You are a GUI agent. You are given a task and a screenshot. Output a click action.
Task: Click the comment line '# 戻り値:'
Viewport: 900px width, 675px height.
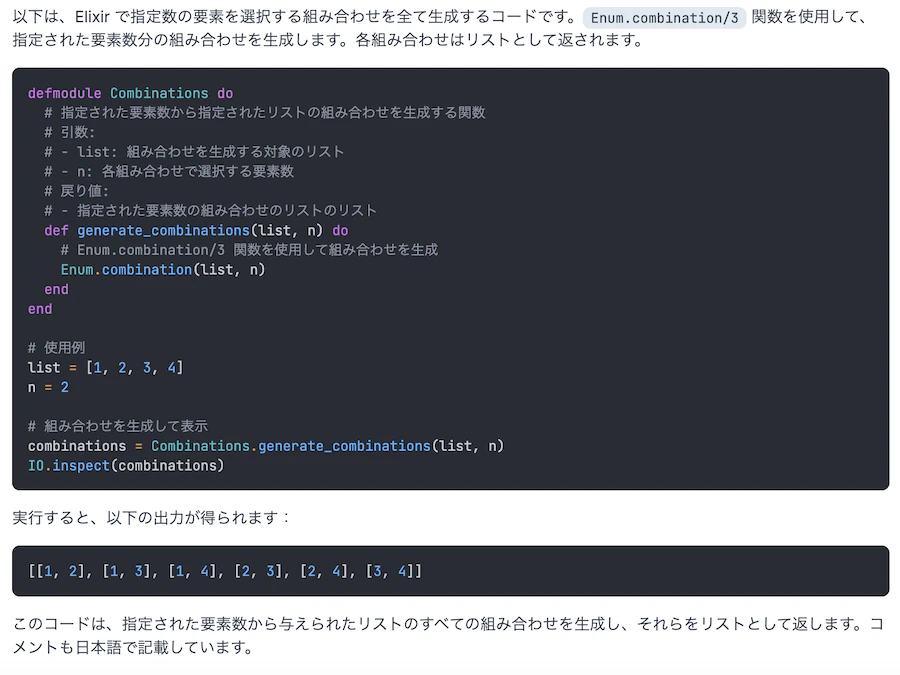pyautogui.click(x=76, y=191)
